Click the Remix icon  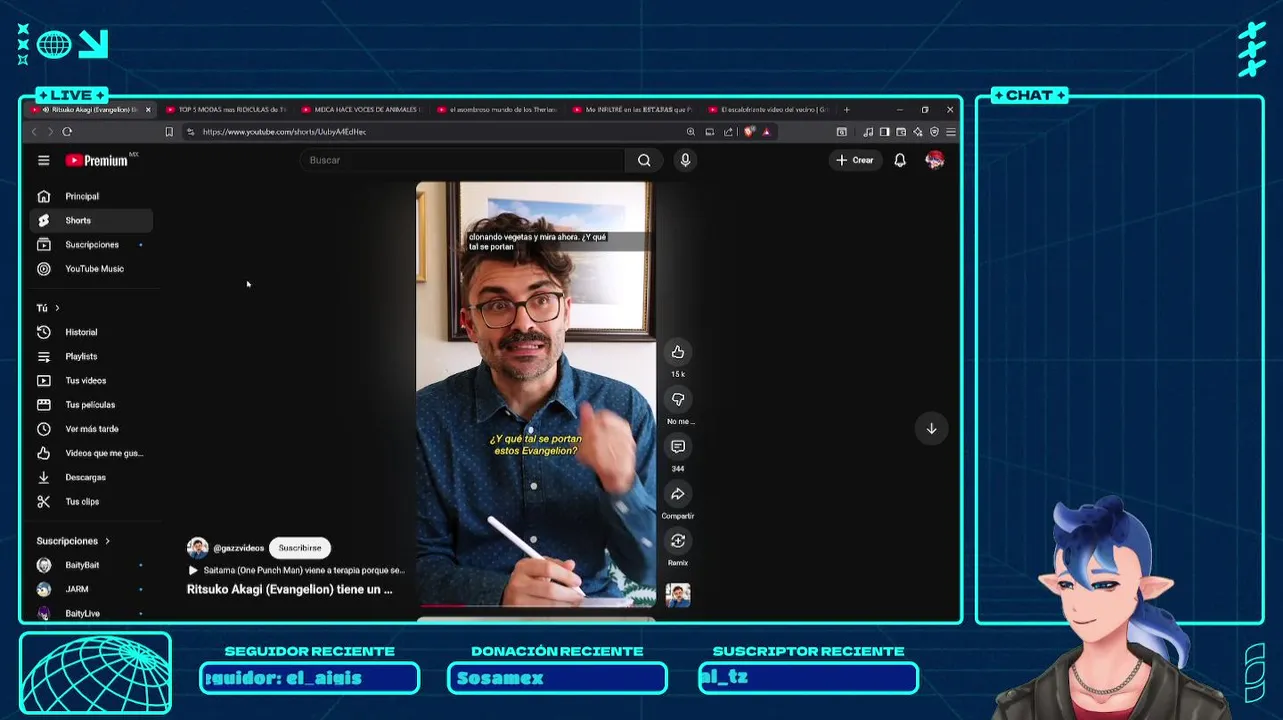[678, 541]
